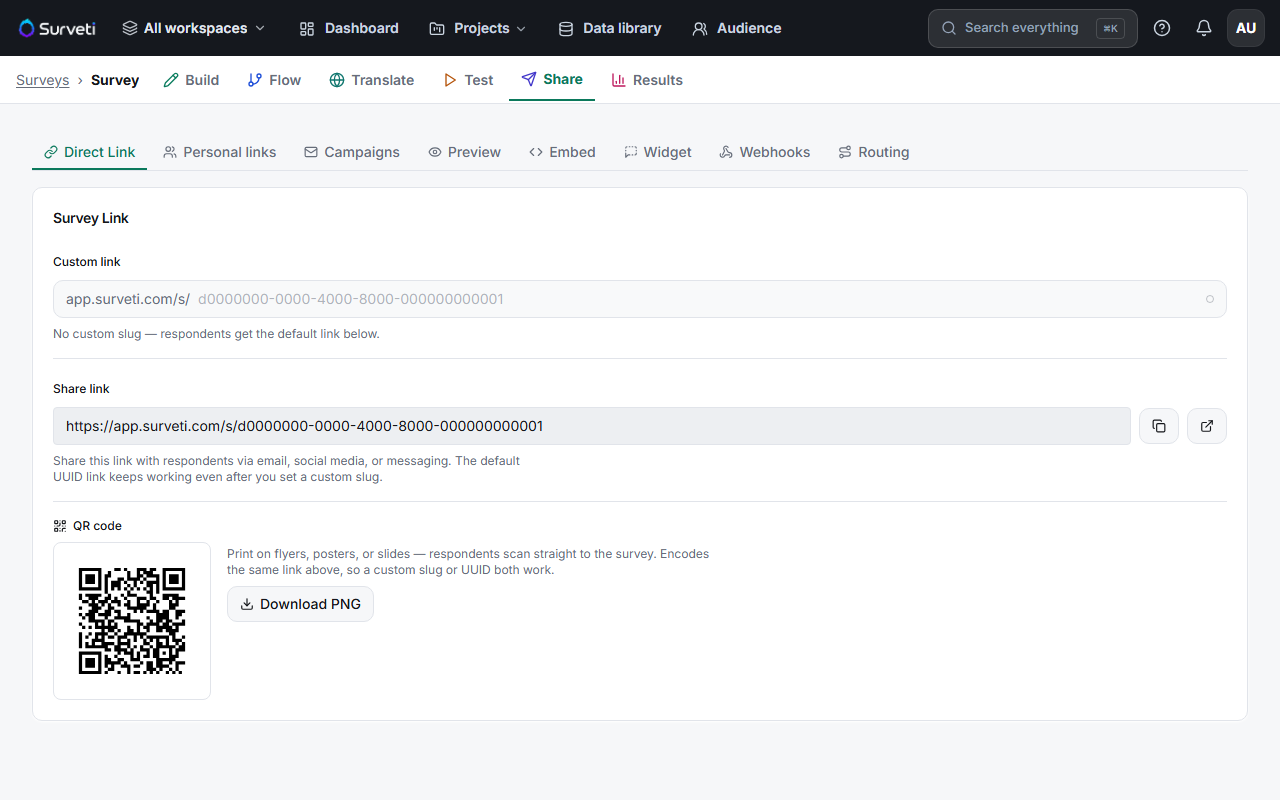Focus the Search everything box

(x=1033, y=28)
